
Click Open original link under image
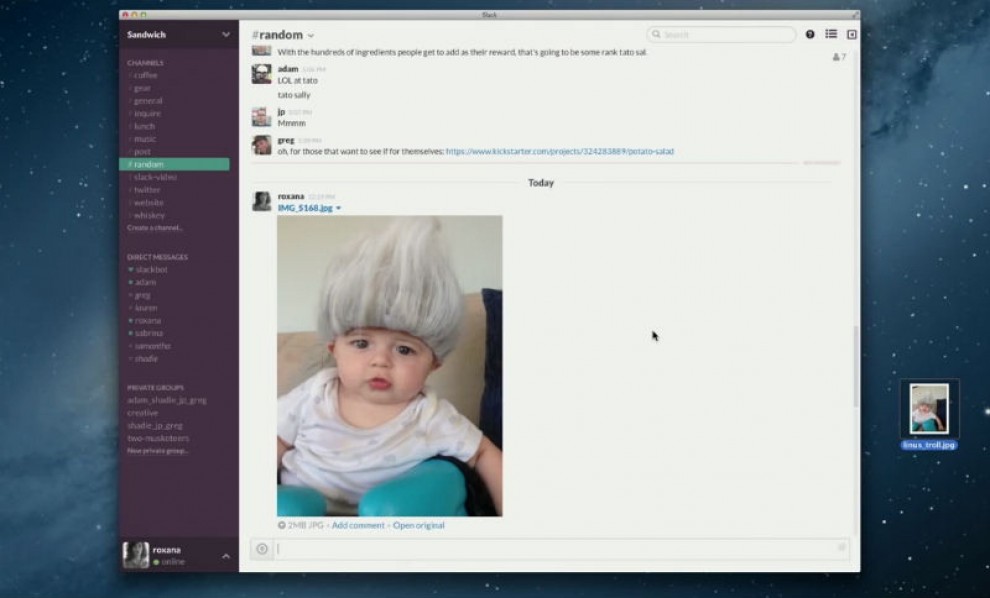[x=419, y=525]
